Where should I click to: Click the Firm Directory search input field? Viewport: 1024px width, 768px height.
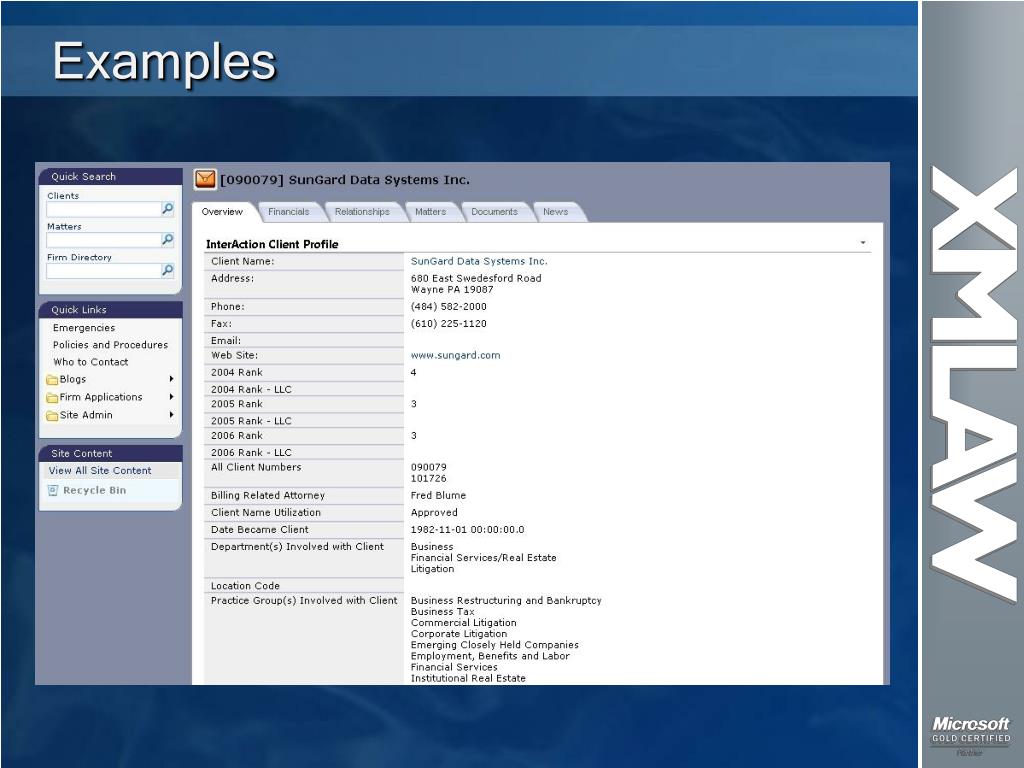coord(103,270)
